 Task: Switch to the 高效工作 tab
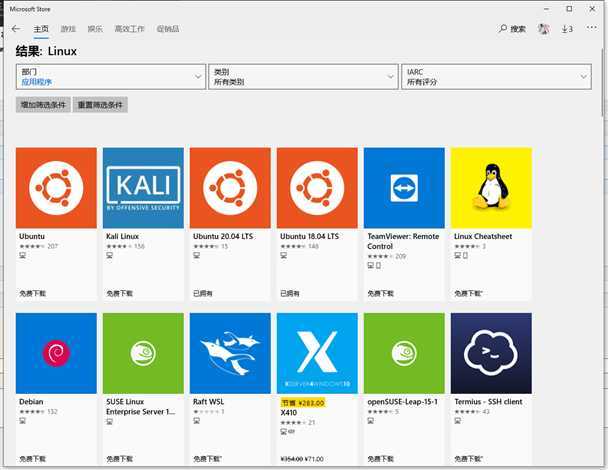pyautogui.click(x=129, y=29)
